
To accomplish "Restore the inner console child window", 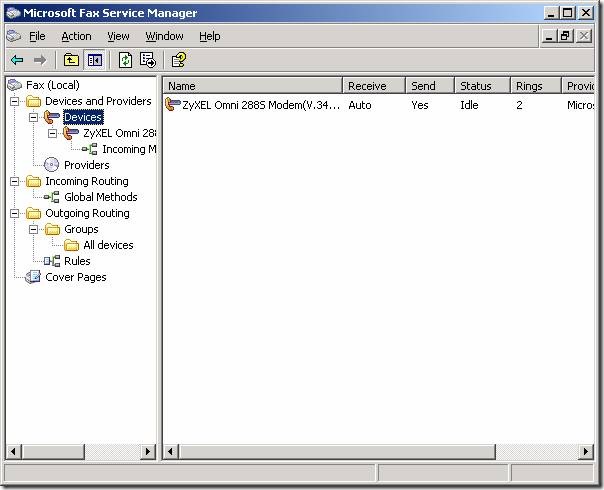I will pos(566,37).
